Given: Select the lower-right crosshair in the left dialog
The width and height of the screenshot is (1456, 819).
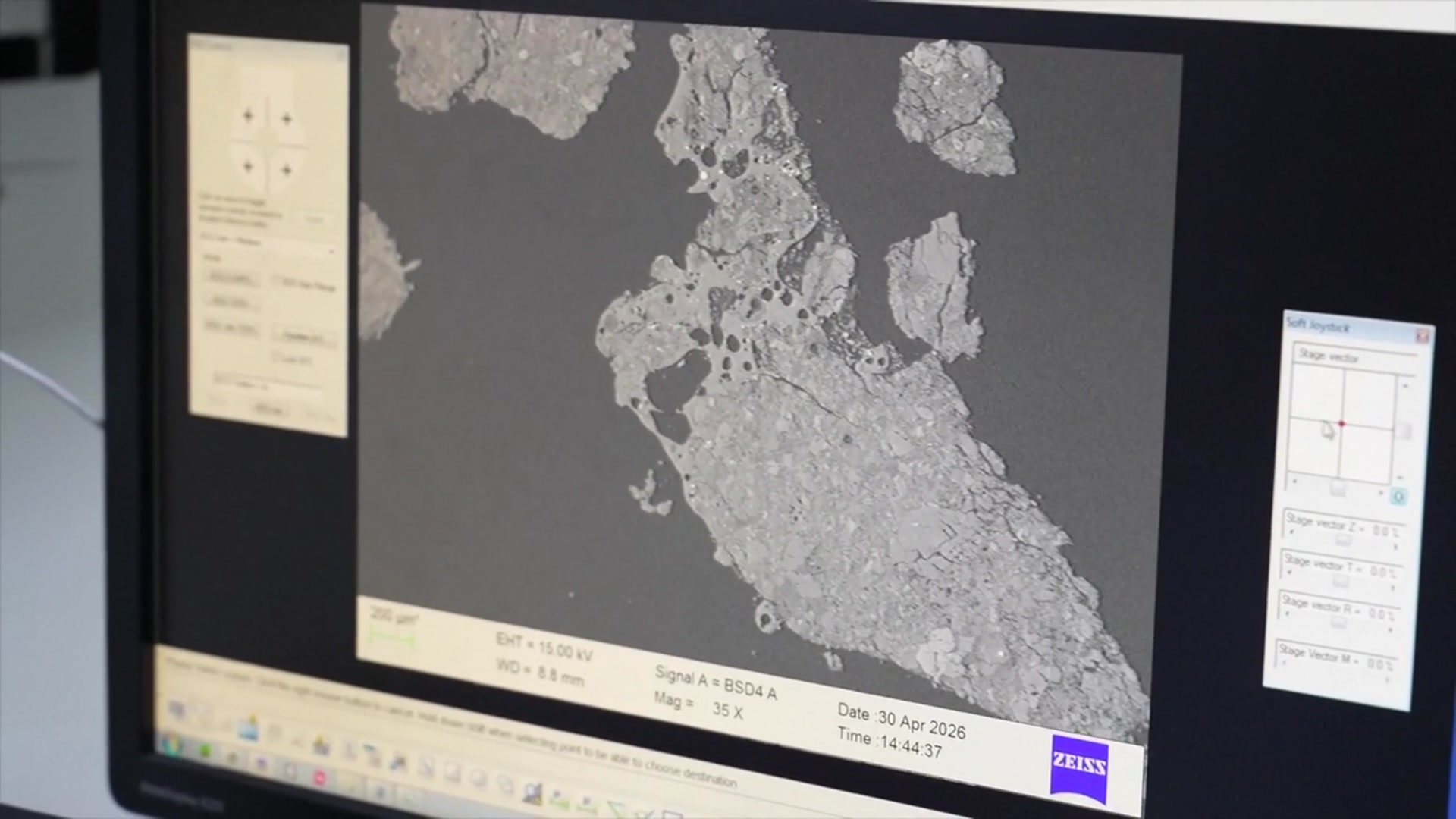Looking at the screenshot, I should [x=287, y=170].
